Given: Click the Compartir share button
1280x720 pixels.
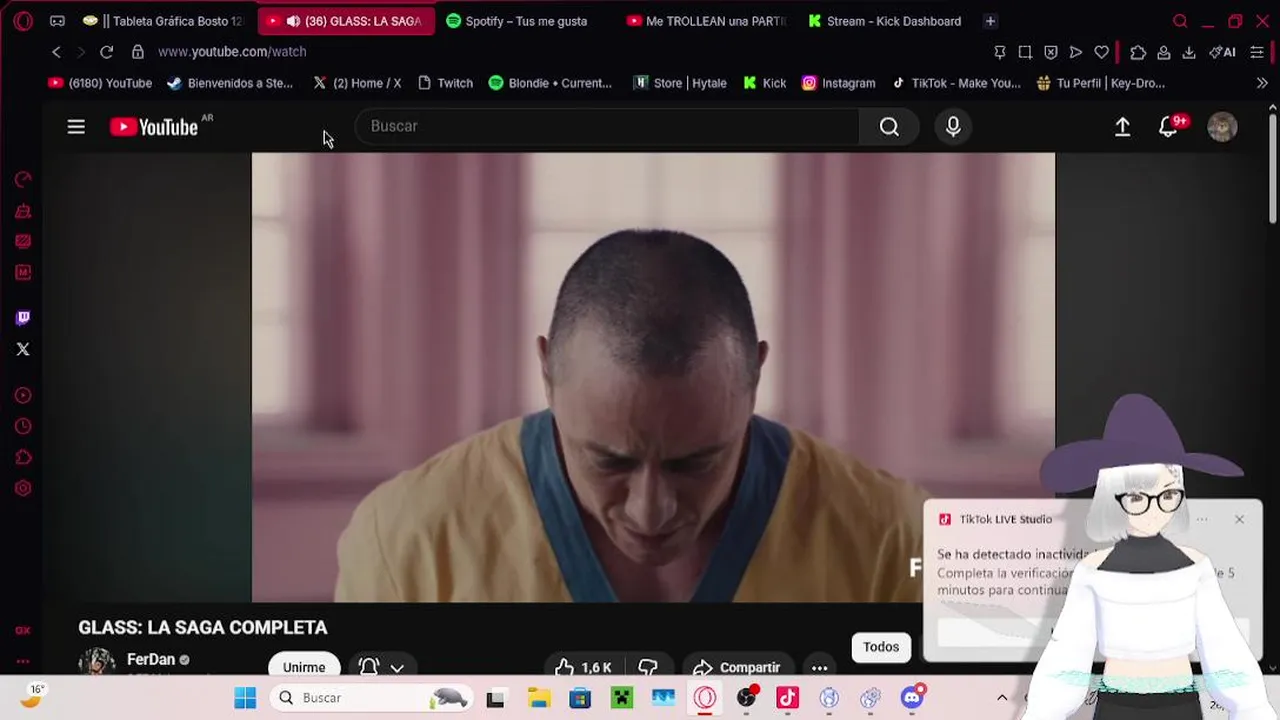Looking at the screenshot, I should point(736,668).
